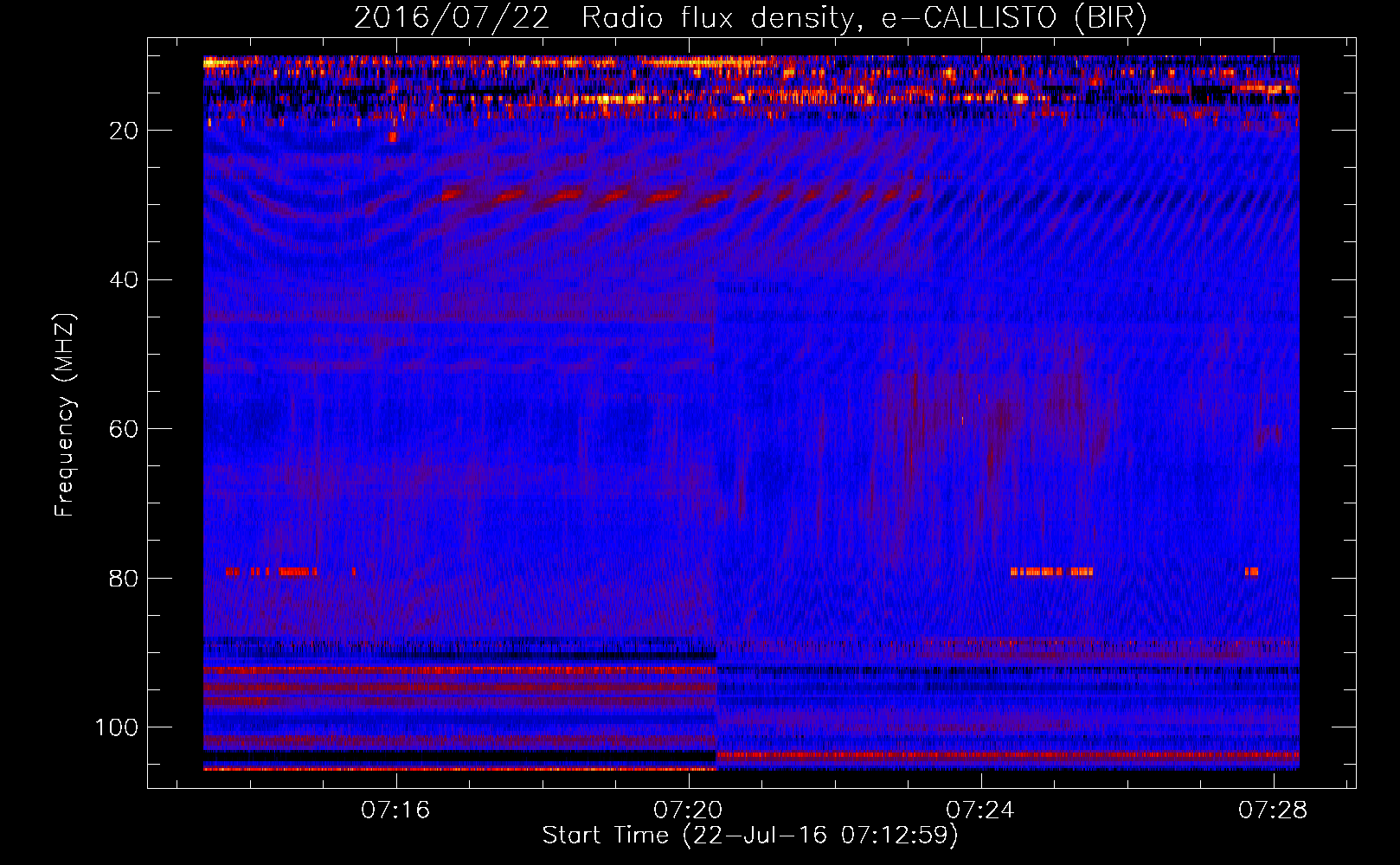1400x865 pixels.
Task: Click the 'Frequency (MHZ)' axis label
Action: pyautogui.click(x=65, y=415)
